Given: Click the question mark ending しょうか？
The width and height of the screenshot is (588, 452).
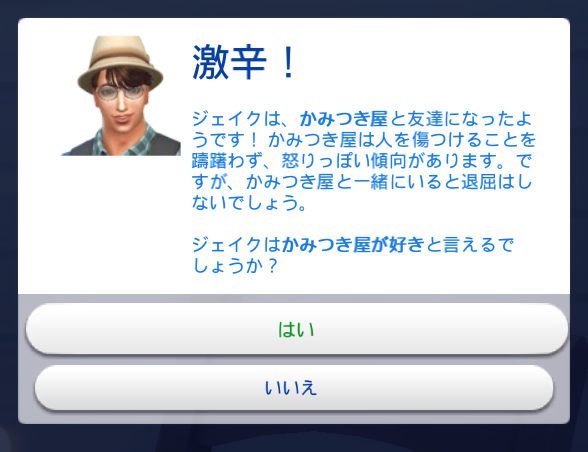Looking at the screenshot, I should tap(273, 266).
